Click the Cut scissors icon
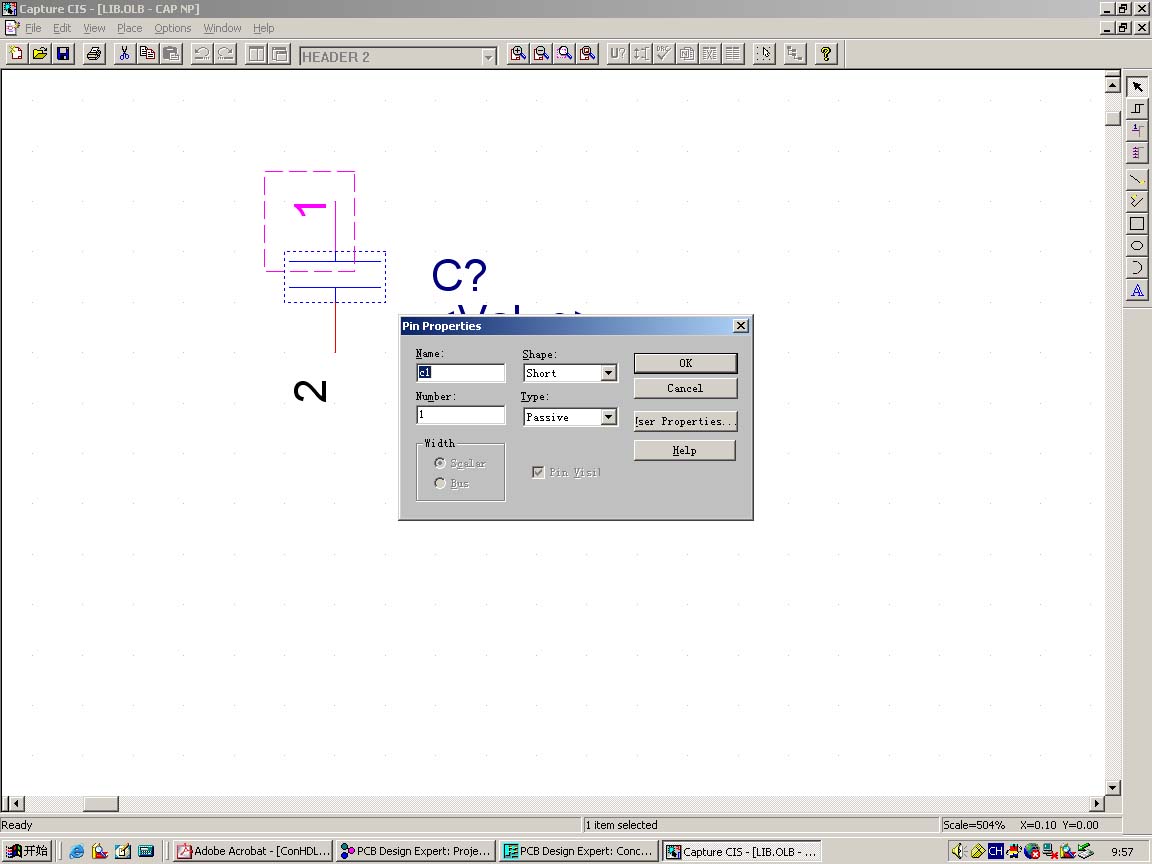The height and width of the screenshot is (864, 1152). pyautogui.click(x=124, y=54)
